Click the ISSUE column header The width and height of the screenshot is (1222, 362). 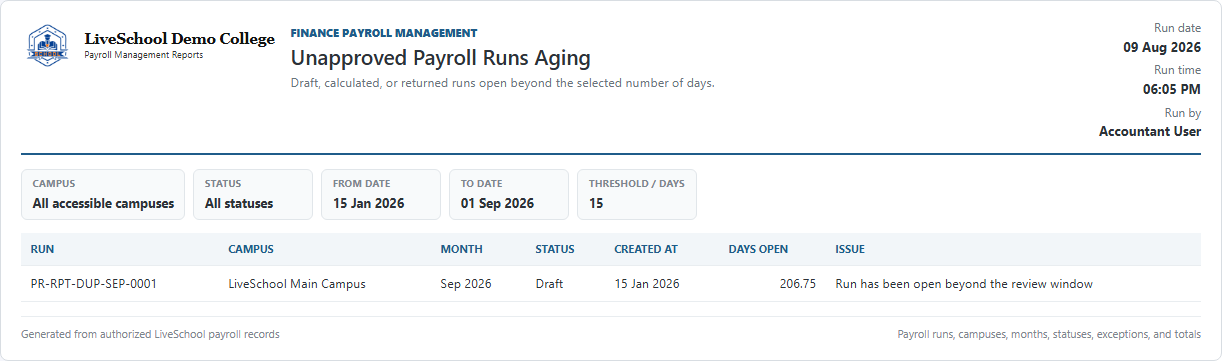(x=850, y=249)
